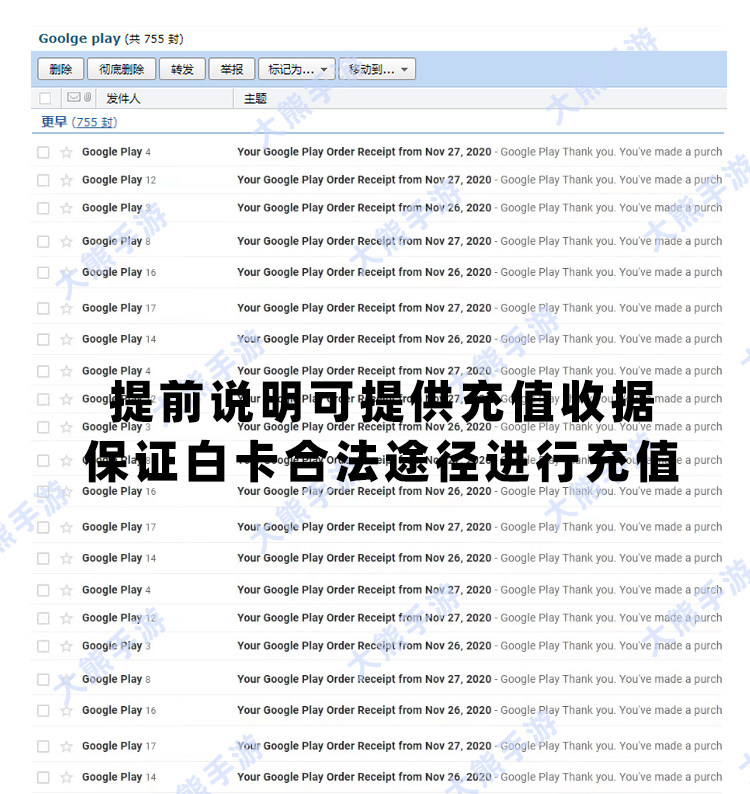Open topmost Google Play 12 order receipt subject
Image resolution: width=750 pixels, height=794 pixels.
point(364,180)
